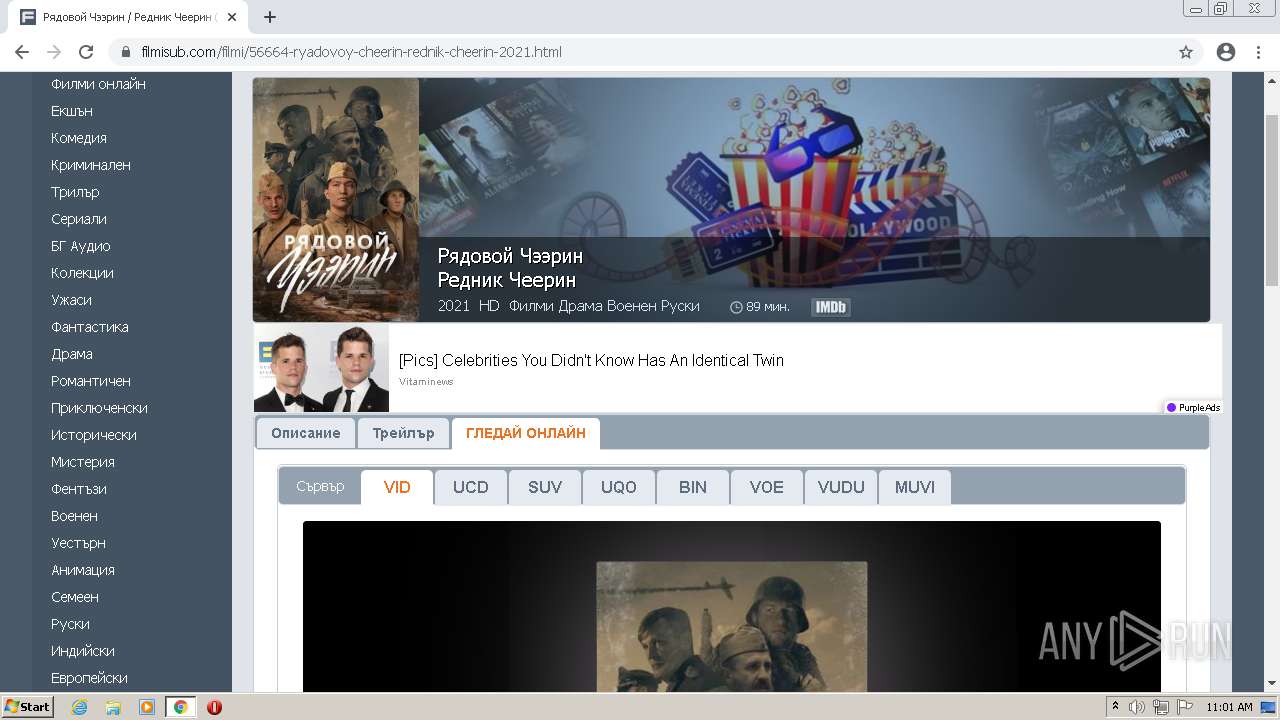Open the БГ Аудио category
The width and height of the screenshot is (1280, 720).
pos(81,246)
